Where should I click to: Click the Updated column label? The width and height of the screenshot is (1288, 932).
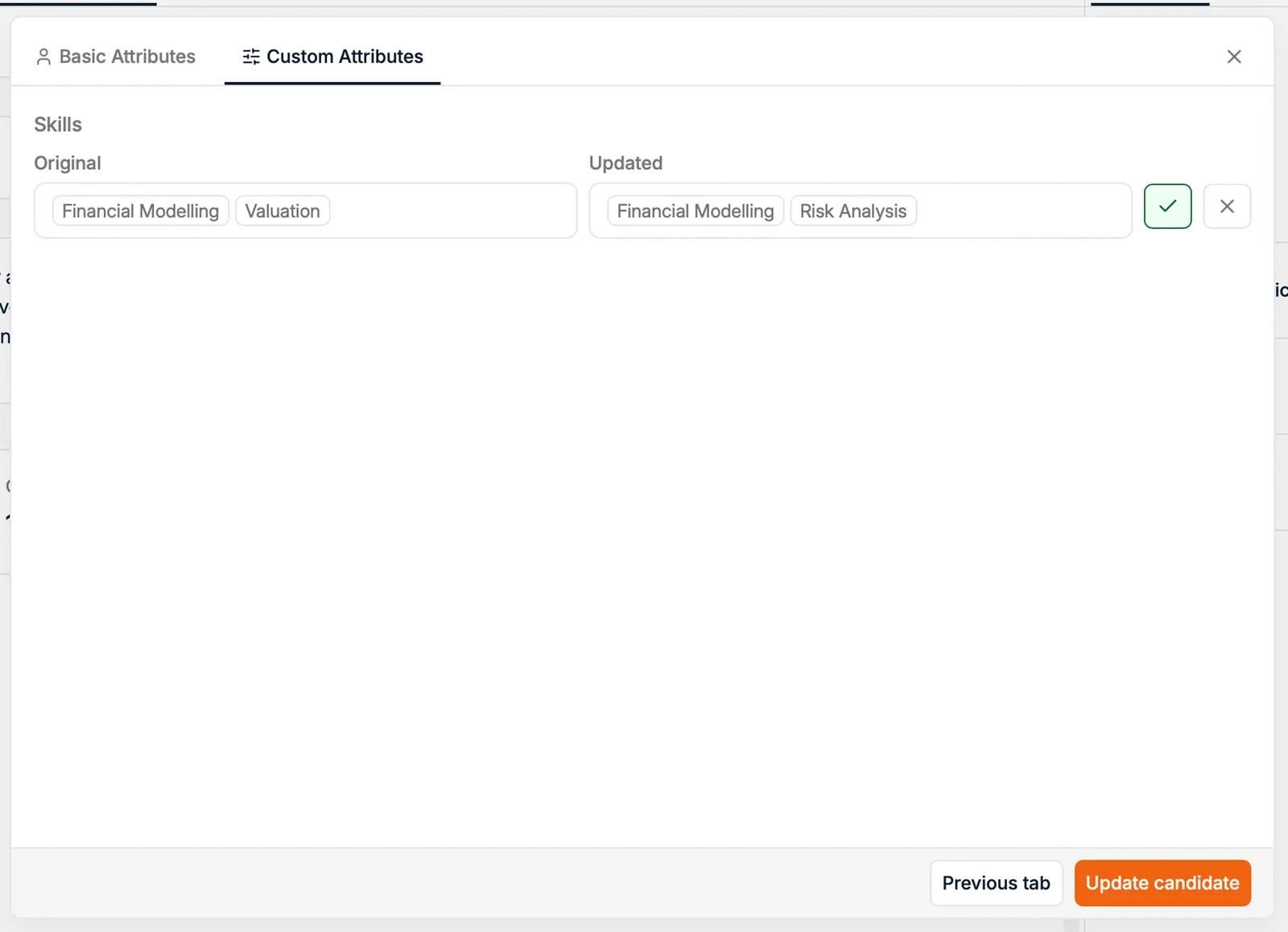[x=625, y=163]
